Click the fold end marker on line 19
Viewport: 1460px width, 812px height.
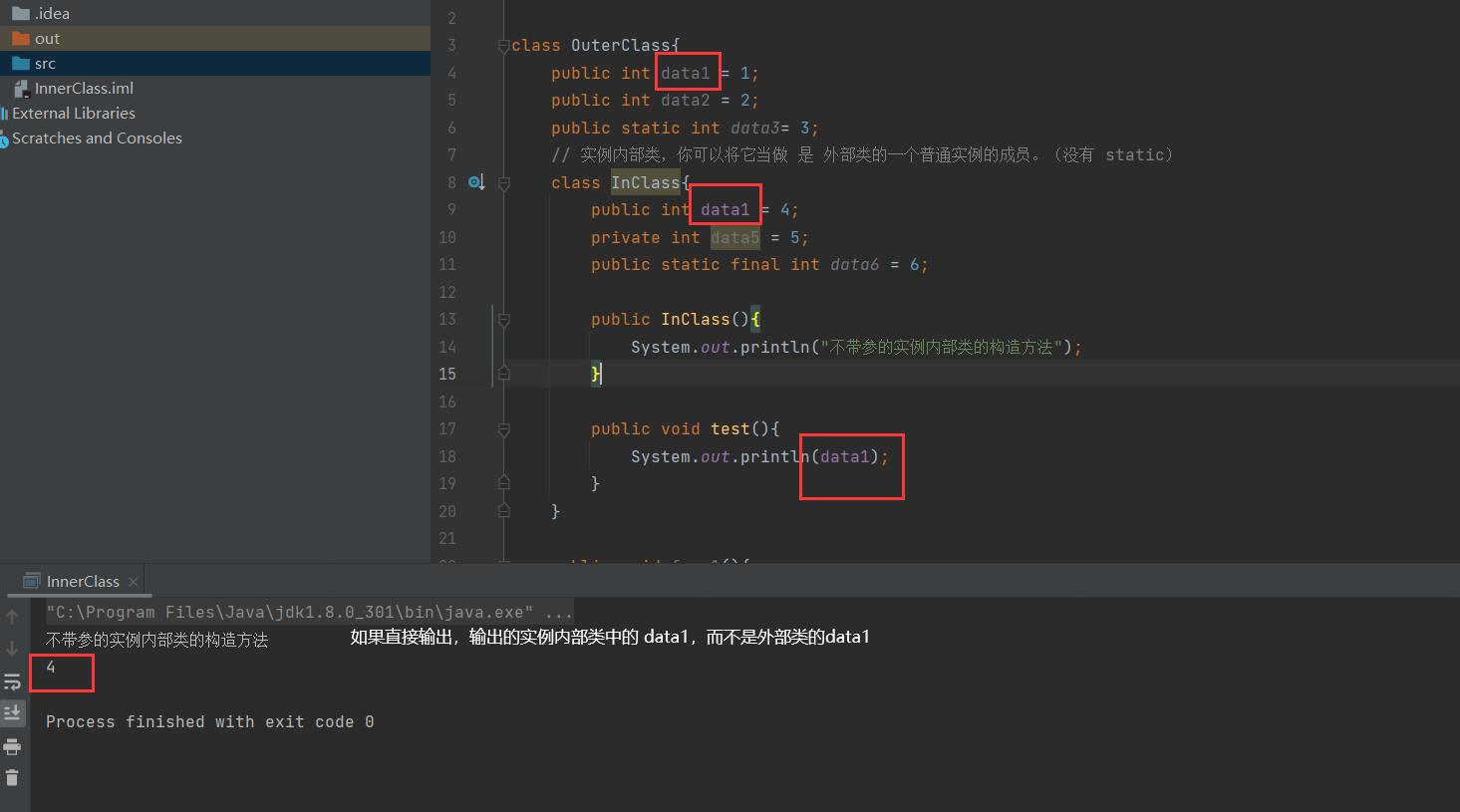[504, 483]
